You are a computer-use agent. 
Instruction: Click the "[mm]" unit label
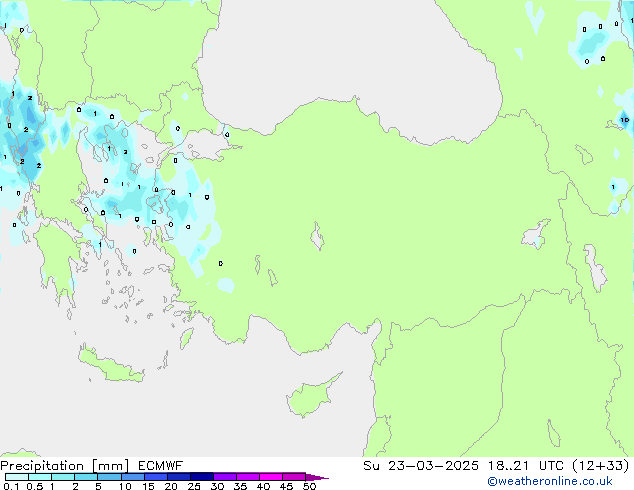pos(110,466)
